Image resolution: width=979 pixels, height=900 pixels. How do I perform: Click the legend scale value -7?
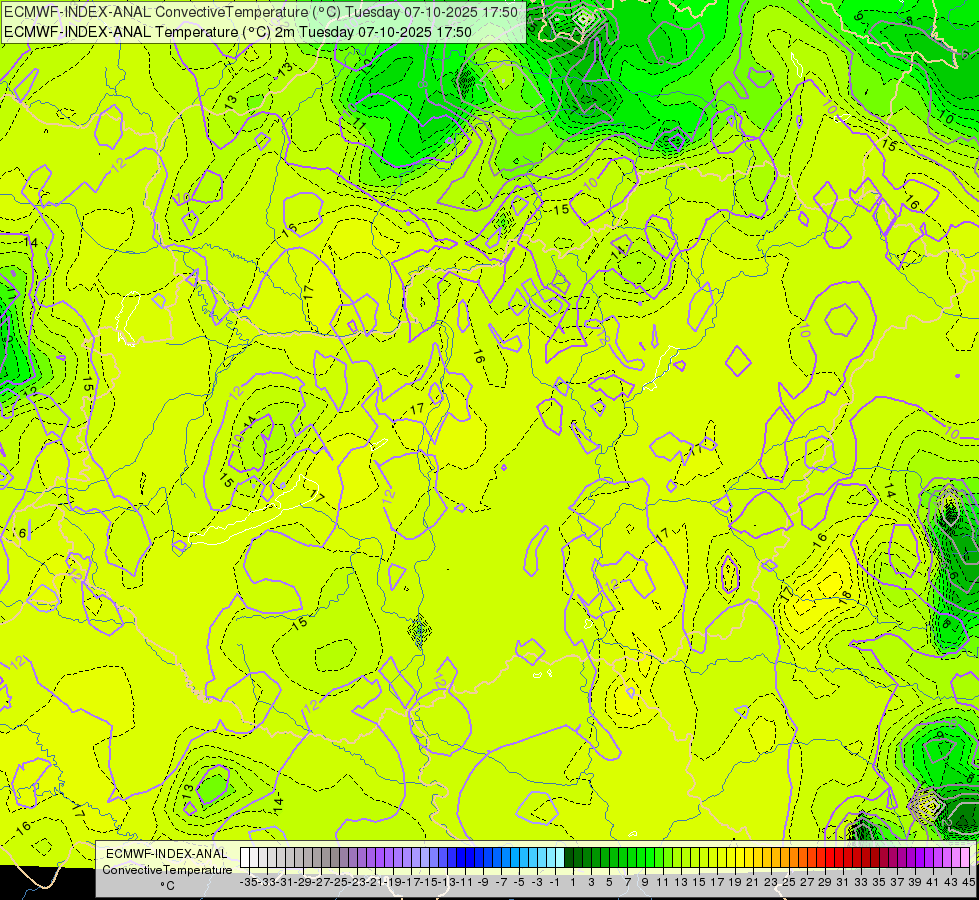click(501, 883)
